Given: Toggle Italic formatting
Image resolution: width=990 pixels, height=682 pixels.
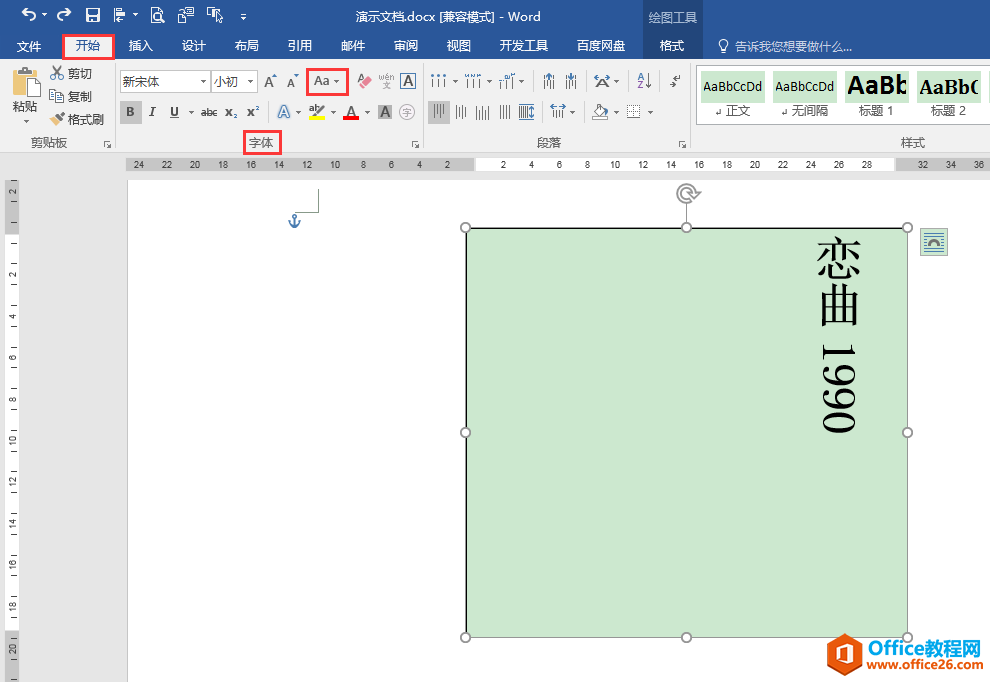Looking at the screenshot, I should [x=152, y=112].
